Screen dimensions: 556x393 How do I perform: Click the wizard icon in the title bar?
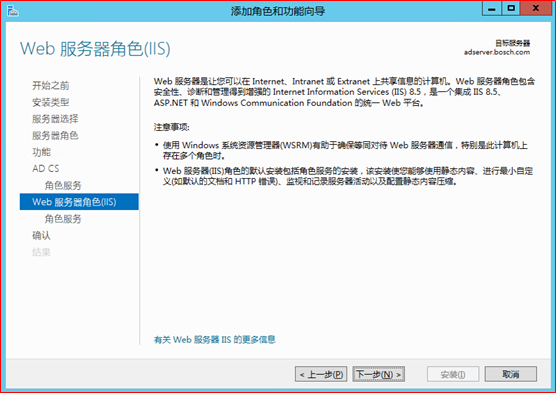point(13,11)
